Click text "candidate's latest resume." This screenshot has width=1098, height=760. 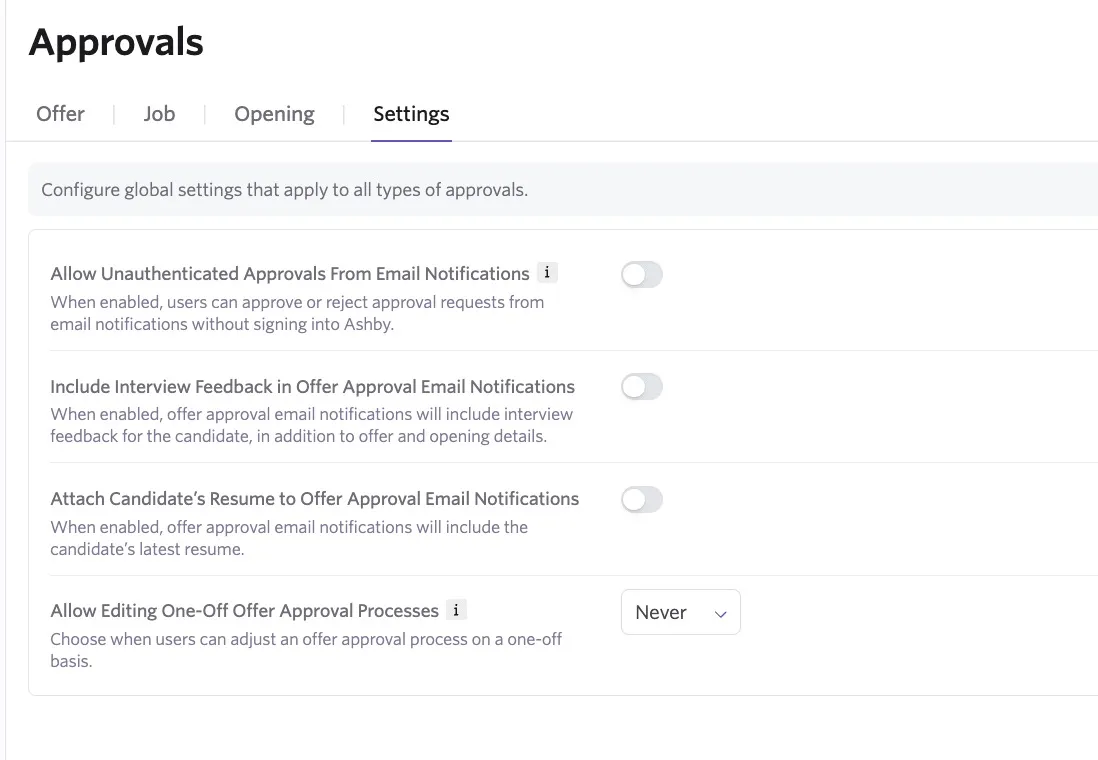point(147,549)
